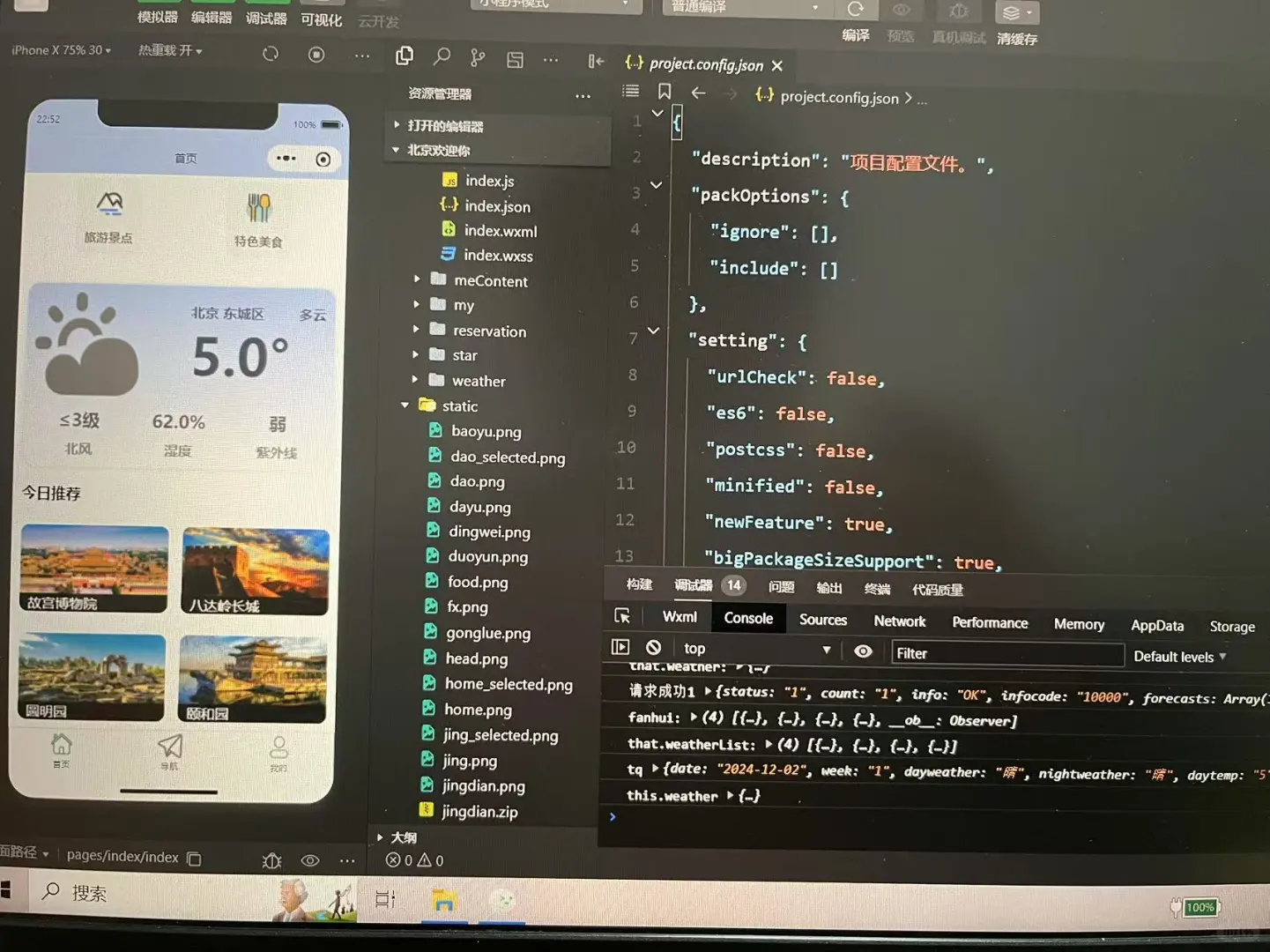
Task: Open File Explorer from the taskbar
Action: (444, 900)
